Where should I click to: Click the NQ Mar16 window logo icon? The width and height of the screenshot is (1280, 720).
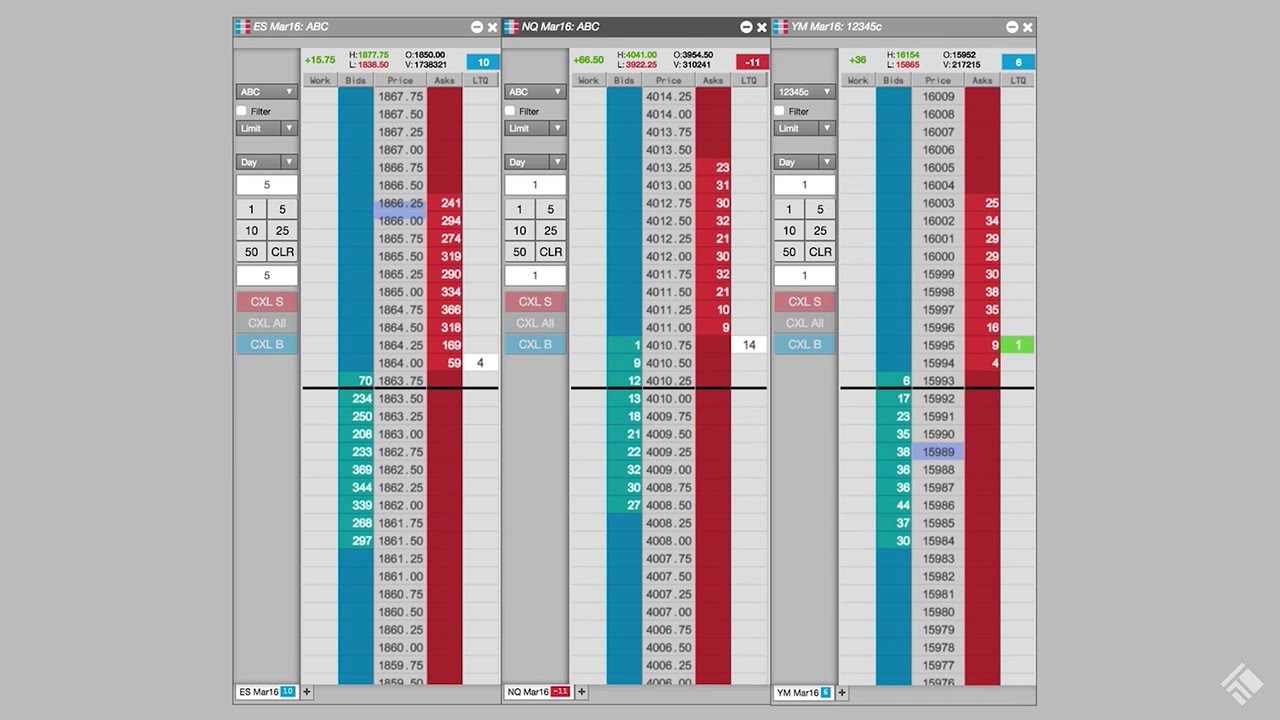tap(511, 27)
